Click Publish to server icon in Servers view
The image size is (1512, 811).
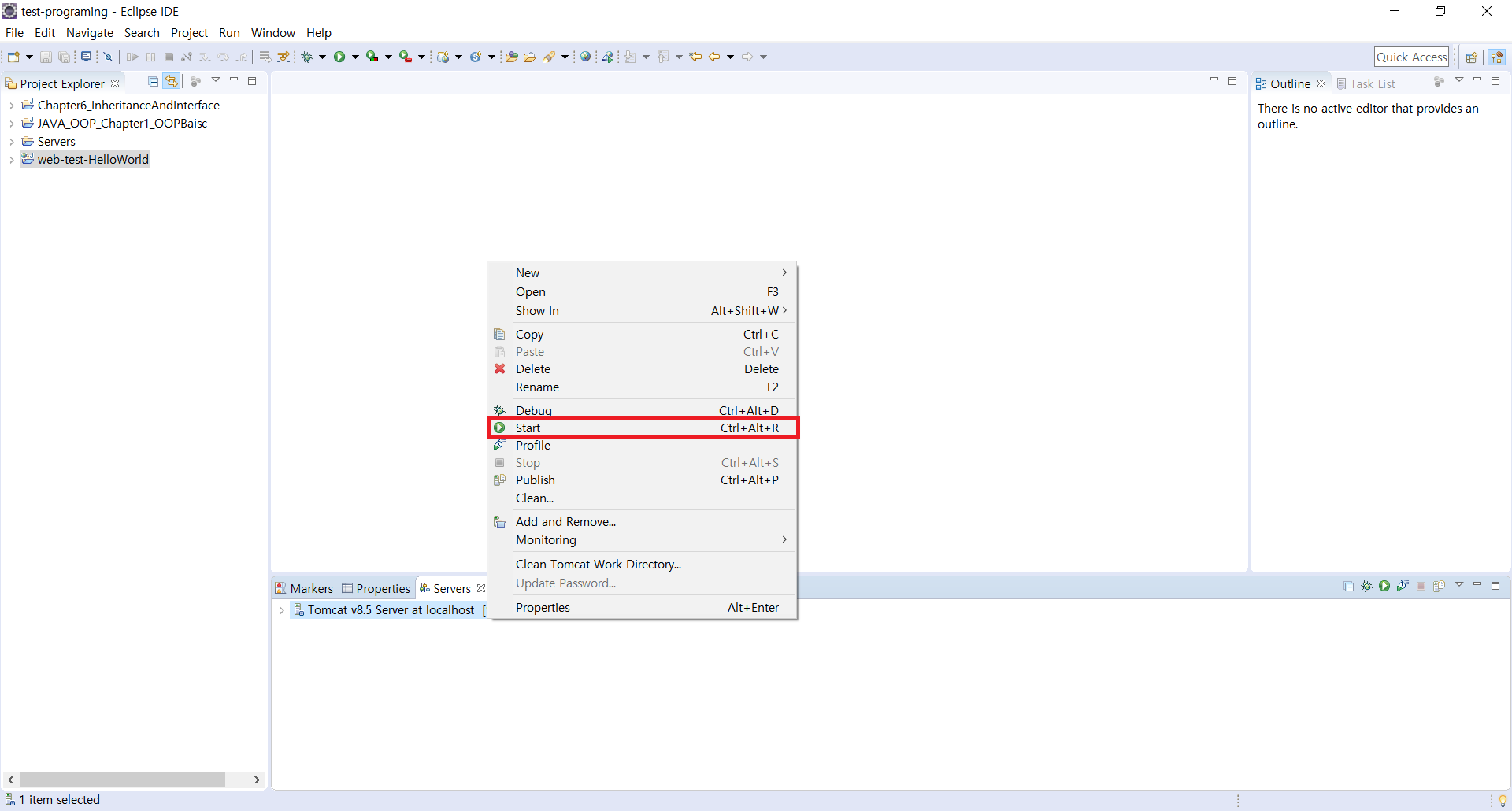tap(1439, 586)
